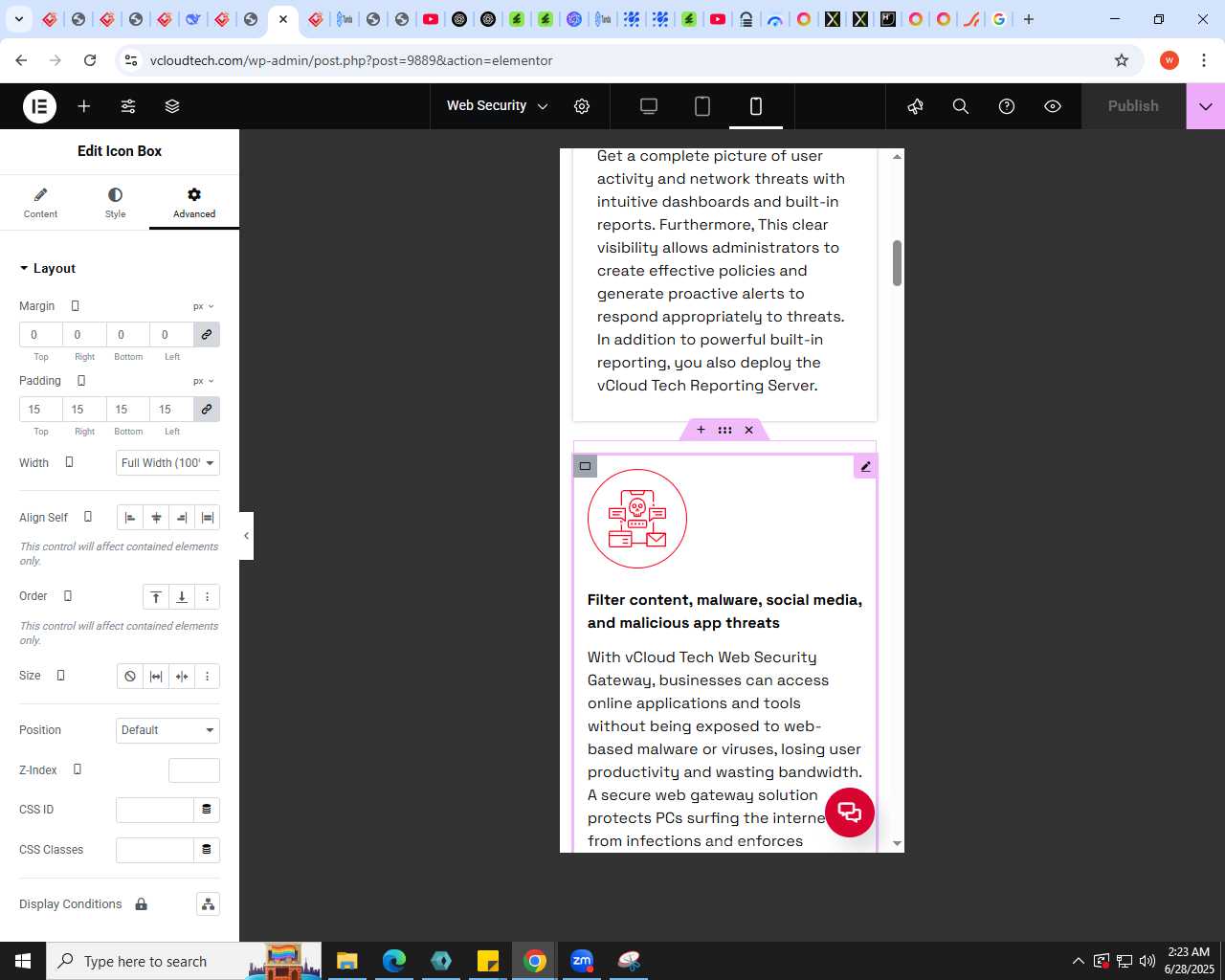1225x980 pixels.
Task: Open the Elementor logo menu
Action: click(39, 106)
